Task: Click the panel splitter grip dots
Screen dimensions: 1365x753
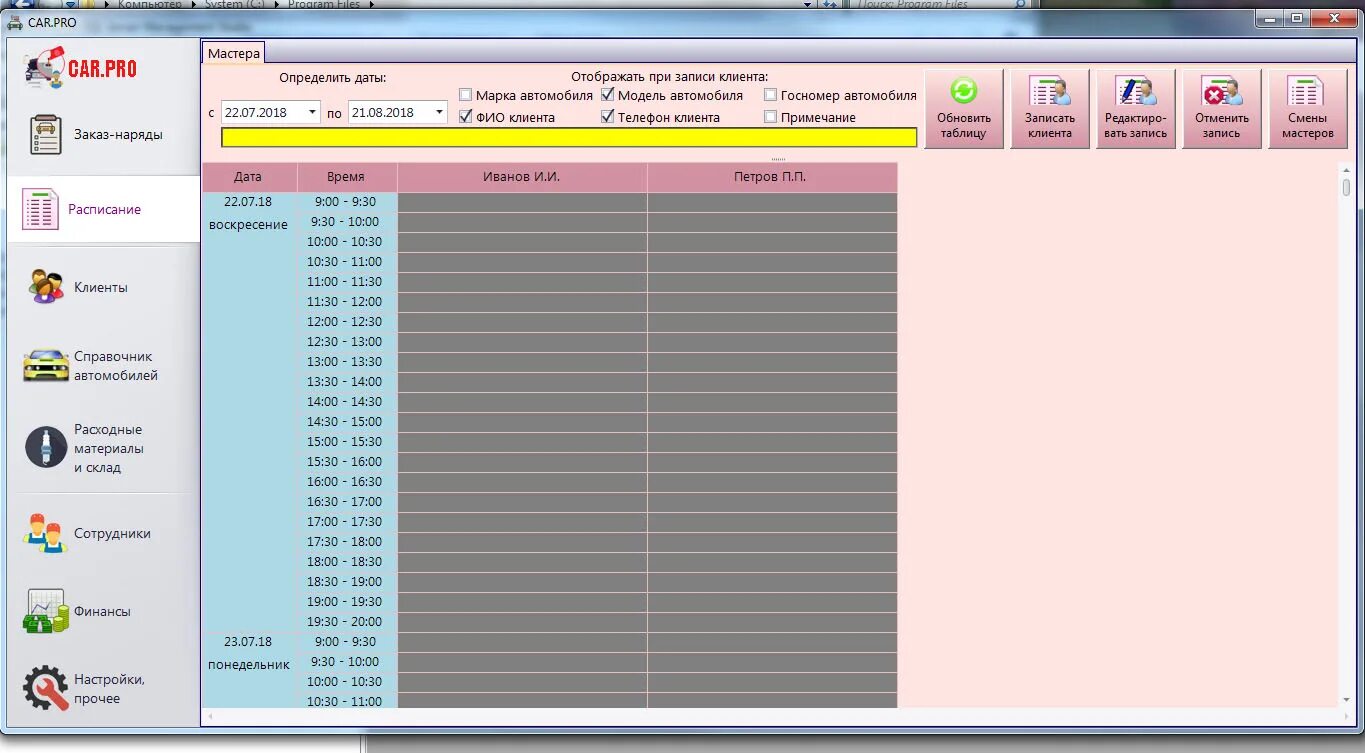Action: coord(778,159)
